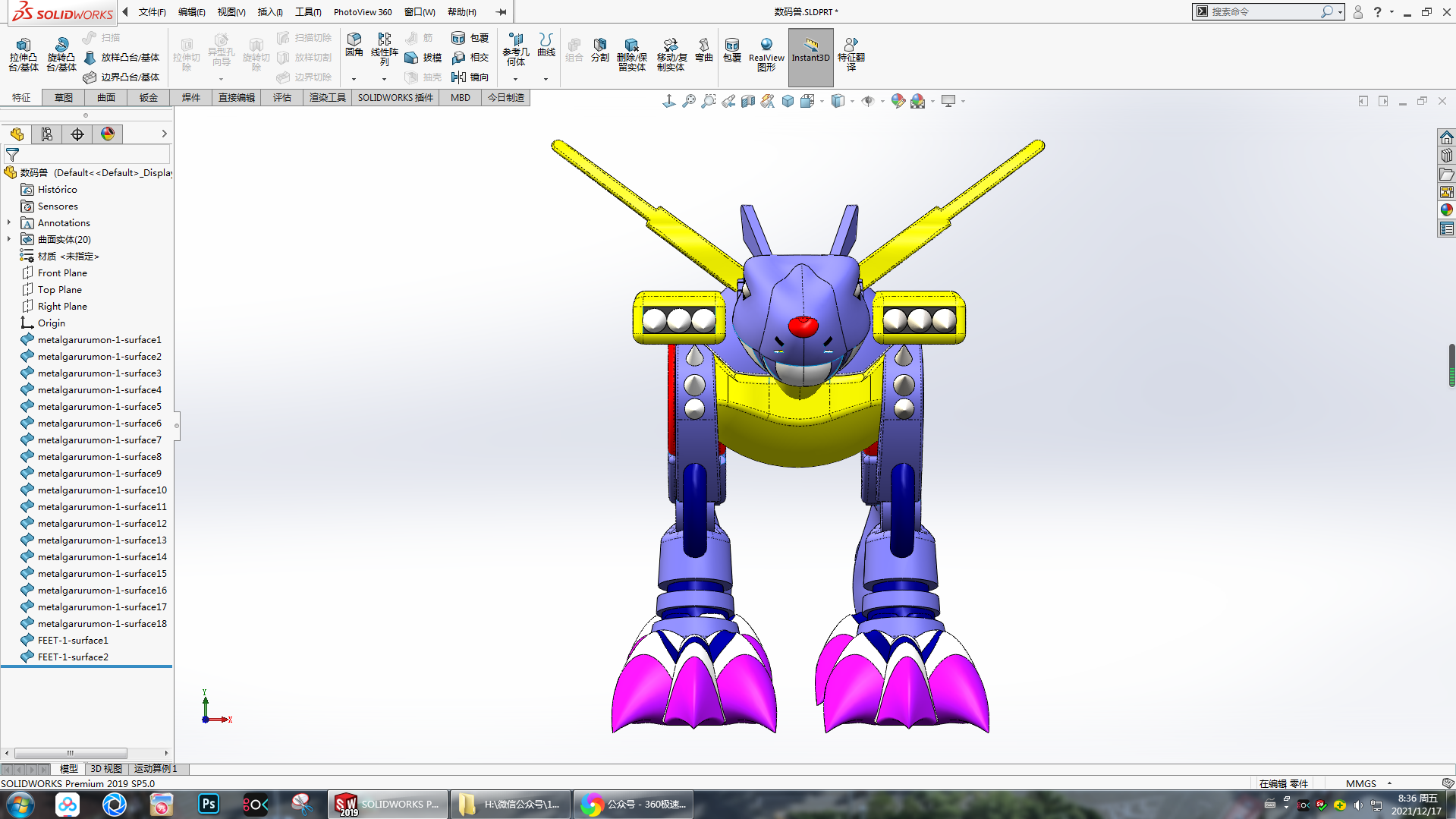Expand the Annotations tree node
1456x819 pixels.
(9, 222)
